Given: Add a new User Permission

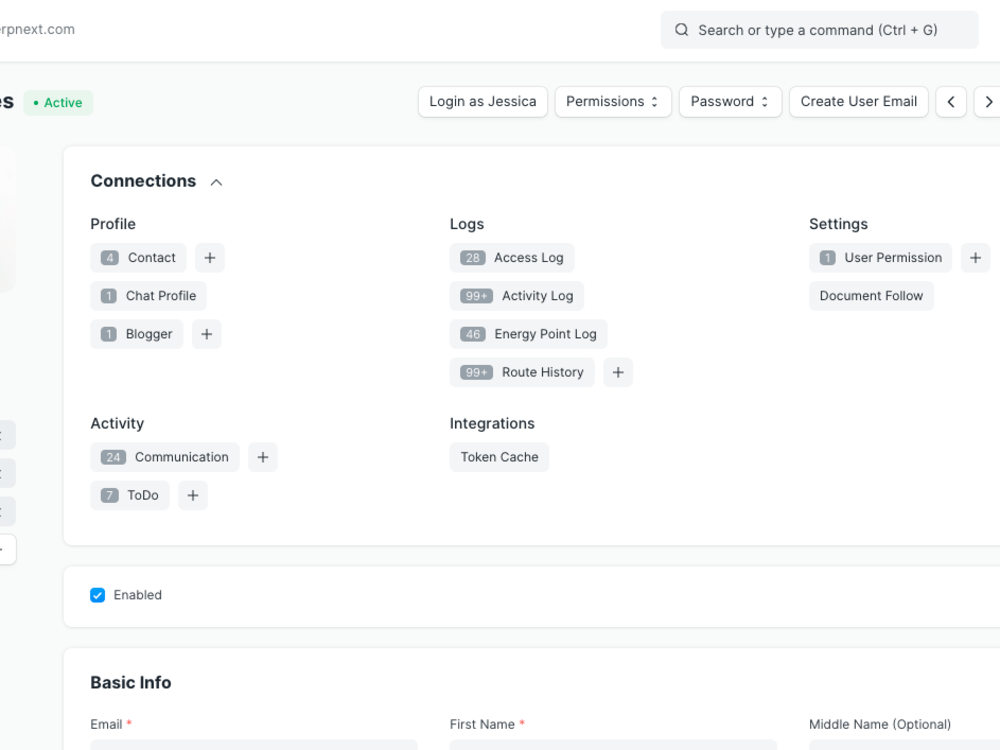Looking at the screenshot, I should (x=975, y=257).
